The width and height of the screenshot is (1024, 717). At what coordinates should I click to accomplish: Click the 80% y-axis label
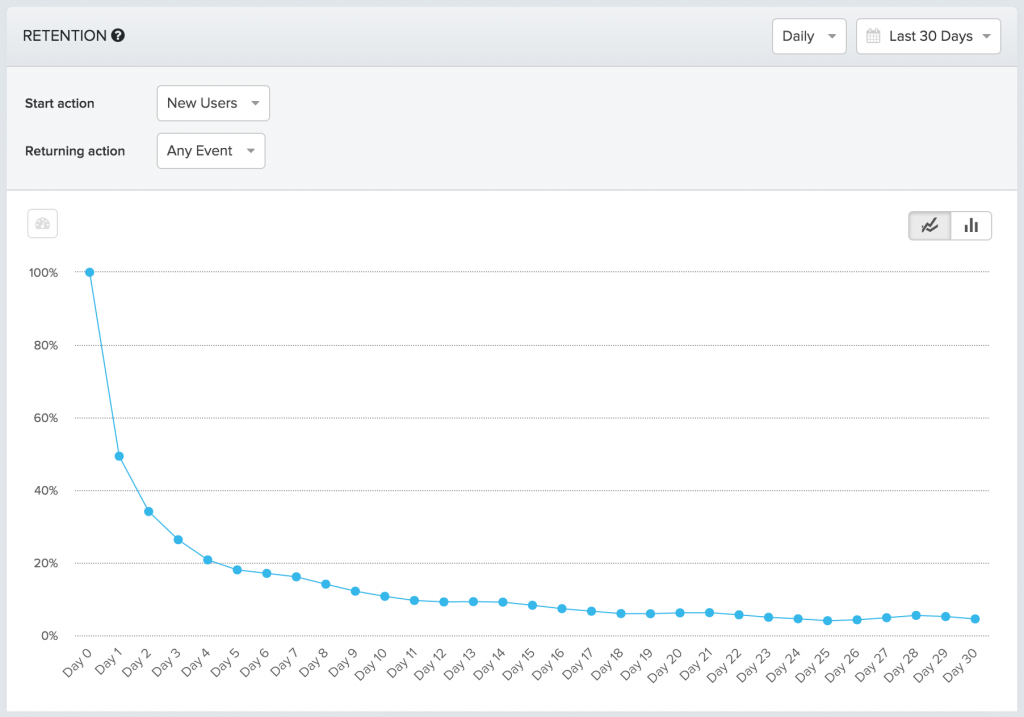46,345
